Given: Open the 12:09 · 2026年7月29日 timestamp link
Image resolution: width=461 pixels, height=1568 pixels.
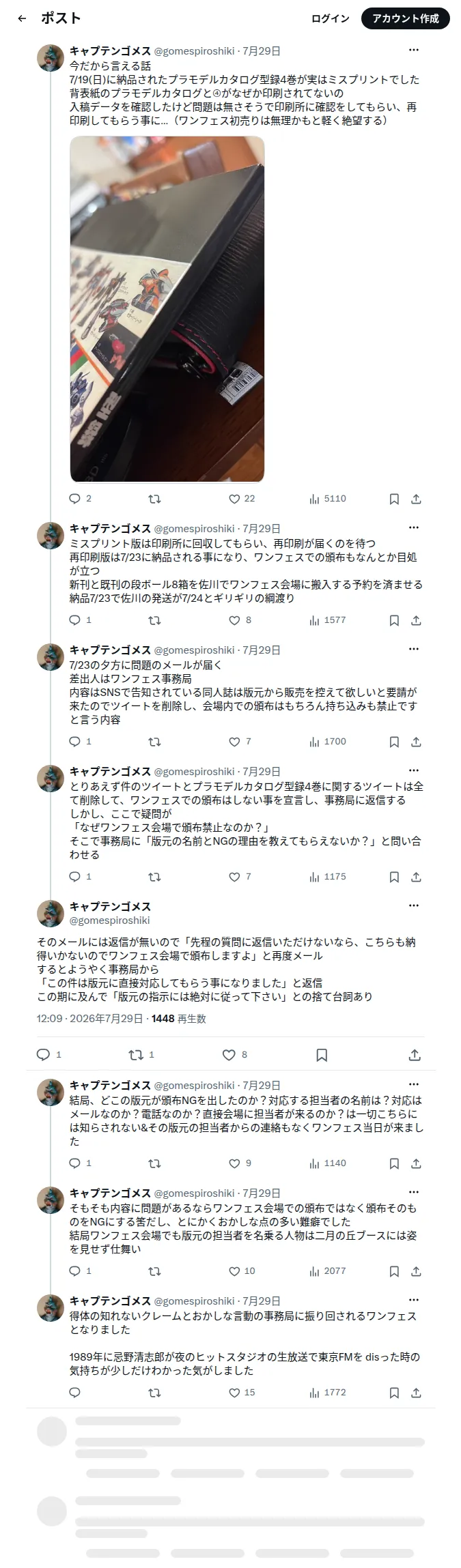Looking at the screenshot, I should [89, 1019].
